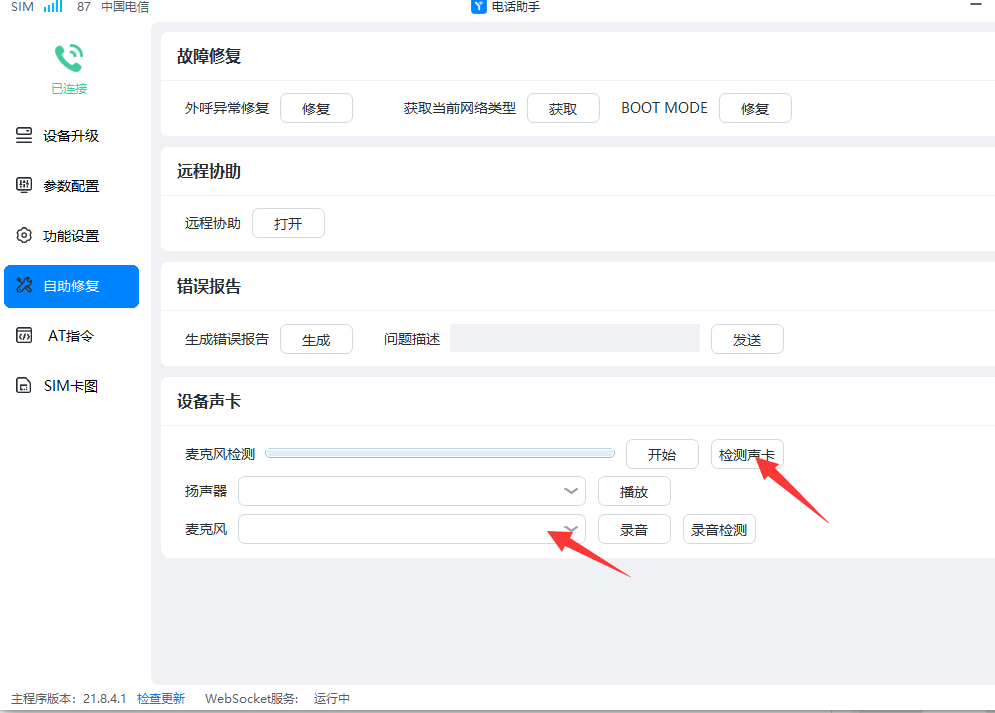
Task: Click 生成 to generate error report
Action: [316, 339]
